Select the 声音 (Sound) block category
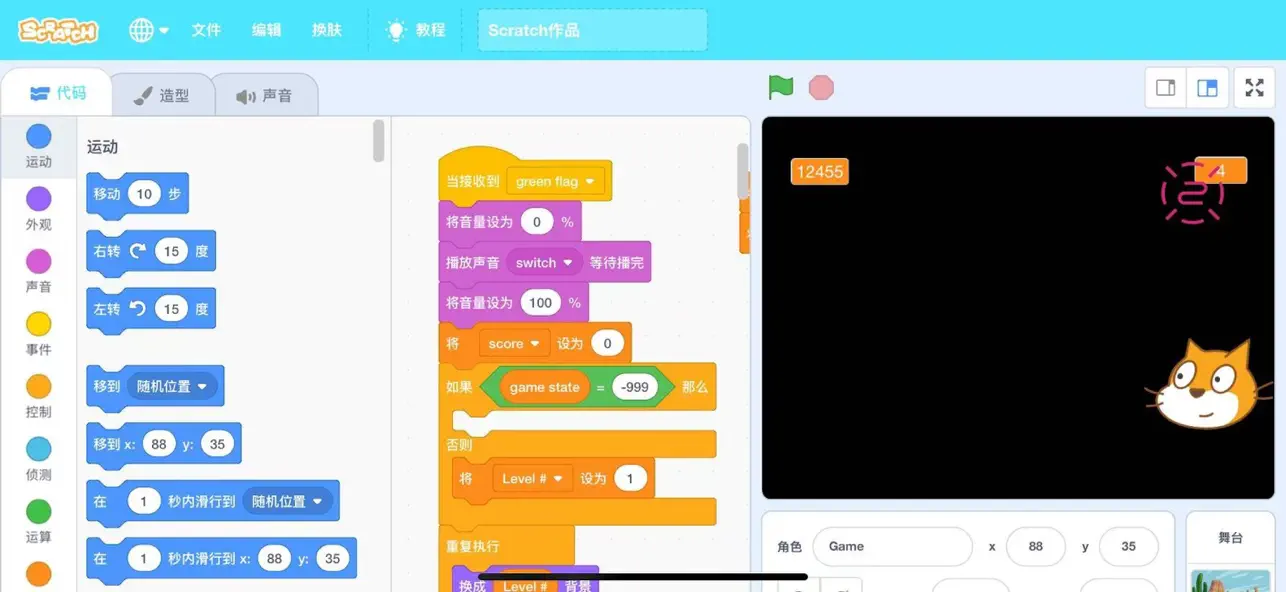This screenshot has width=1286, height=592. 38,272
